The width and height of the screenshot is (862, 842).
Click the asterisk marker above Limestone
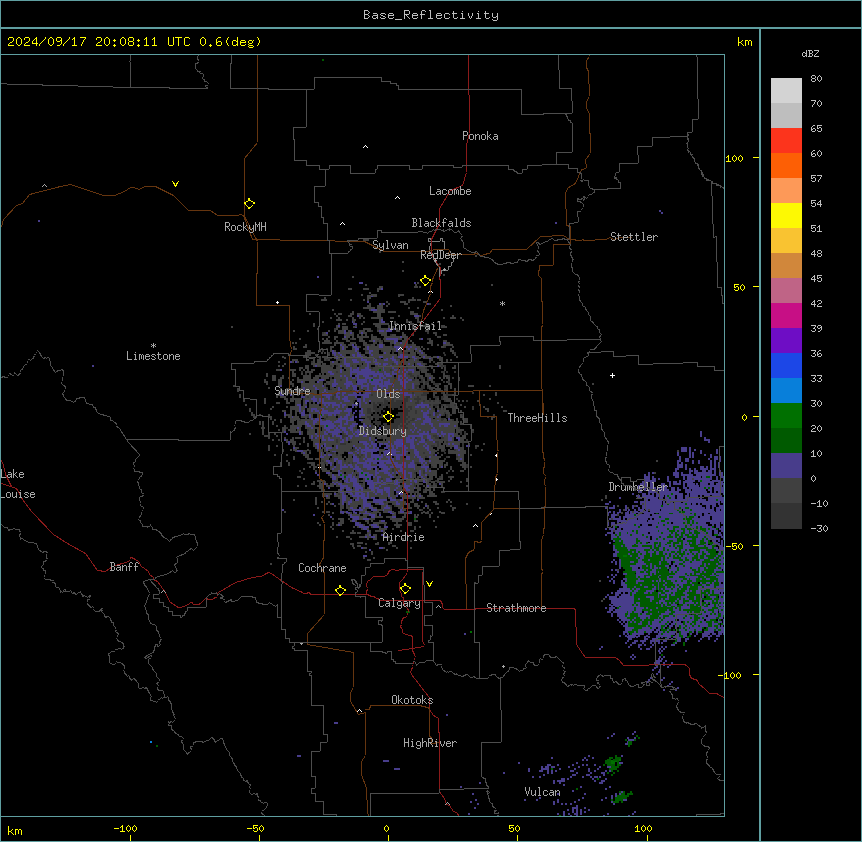point(153,346)
